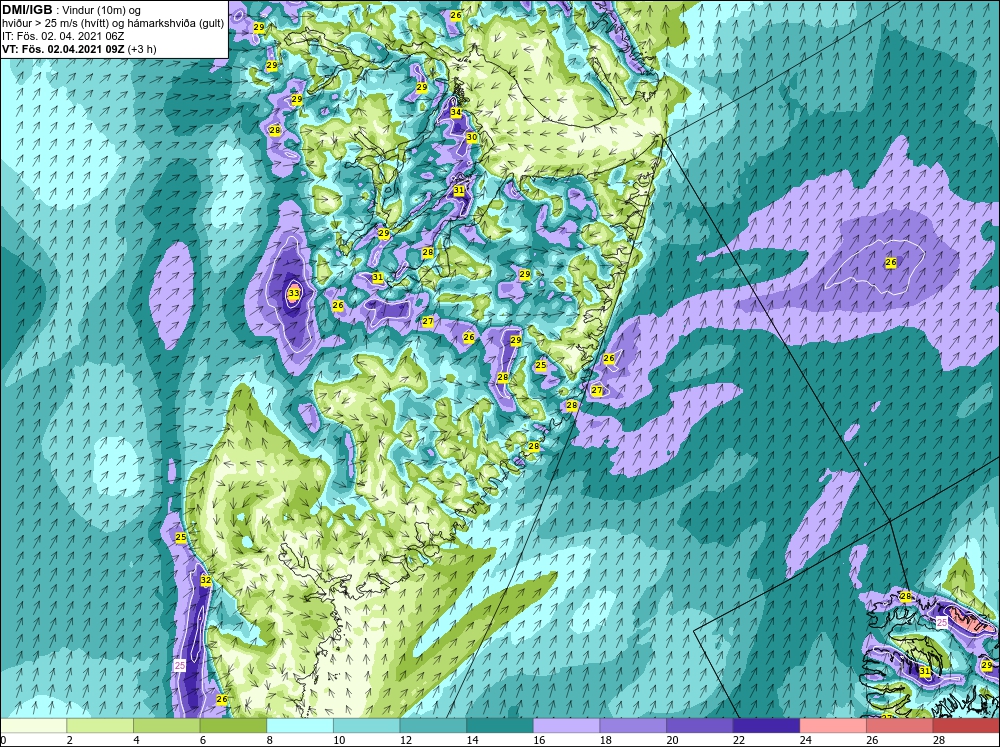Choose the red legend swatch above 28 m/s
The image size is (1000, 747).
(966, 726)
